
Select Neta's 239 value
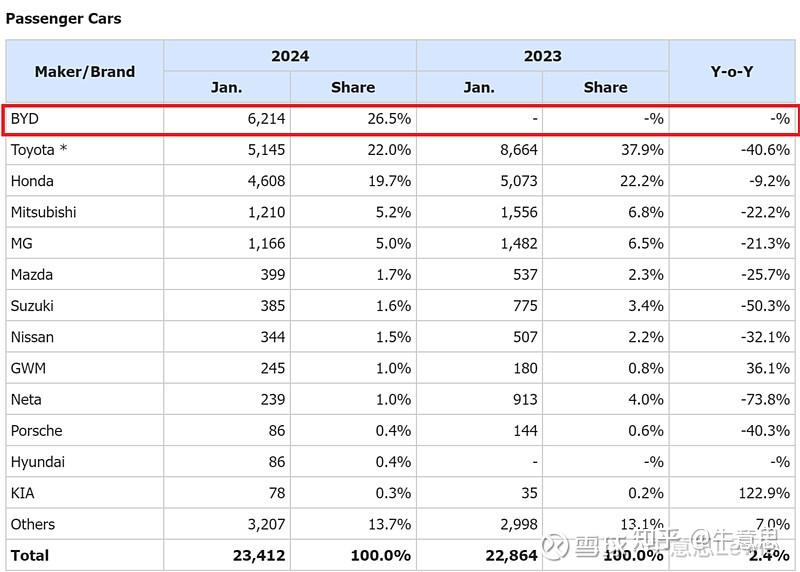click(x=227, y=399)
